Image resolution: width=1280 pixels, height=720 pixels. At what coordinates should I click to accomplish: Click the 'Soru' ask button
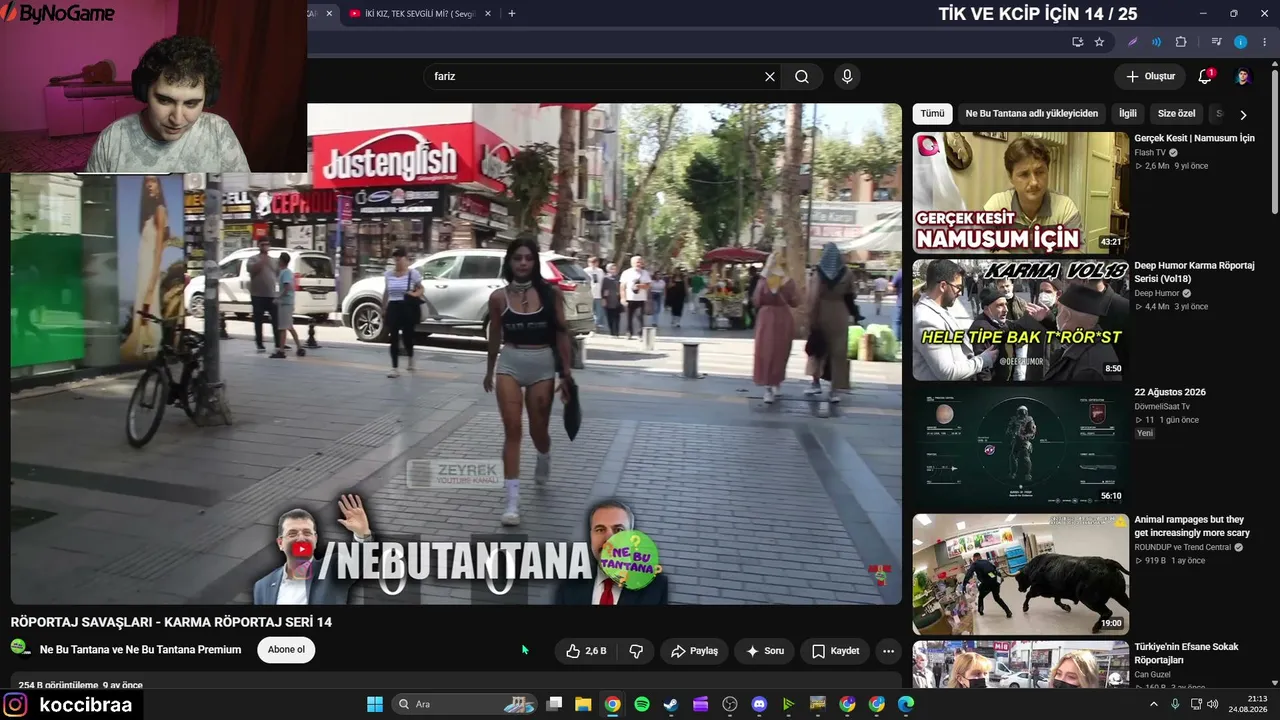[x=765, y=651]
